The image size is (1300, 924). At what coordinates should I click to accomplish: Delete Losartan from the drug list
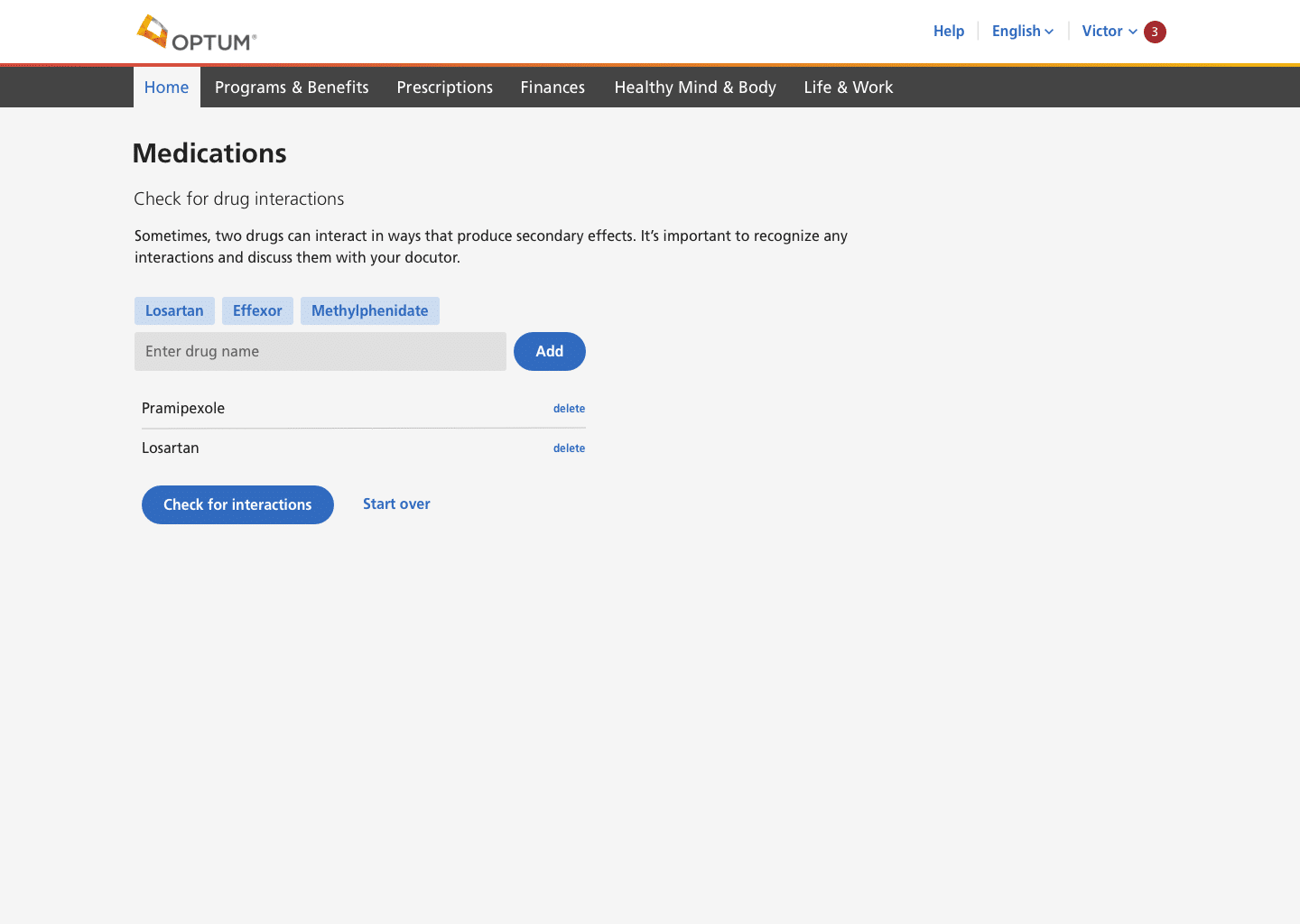pyautogui.click(x=569, y=448)
